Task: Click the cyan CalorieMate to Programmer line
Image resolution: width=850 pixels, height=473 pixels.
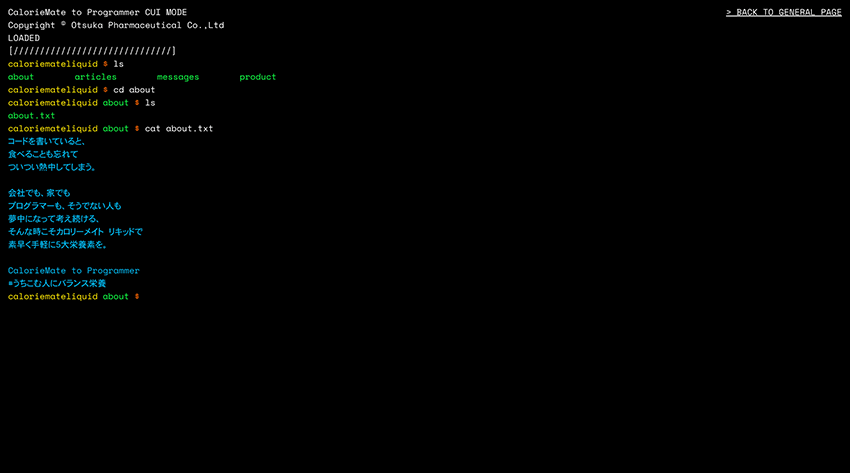Action: pos(74,271)
